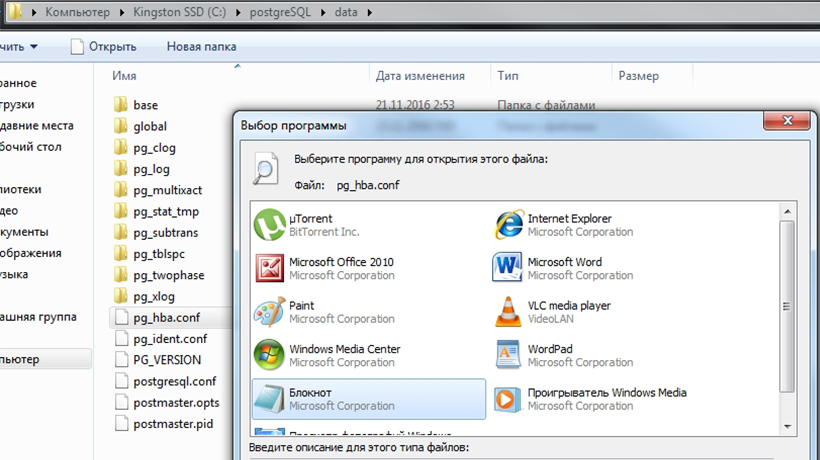Click the Открыть toolbar button

(x=104, y=46)
